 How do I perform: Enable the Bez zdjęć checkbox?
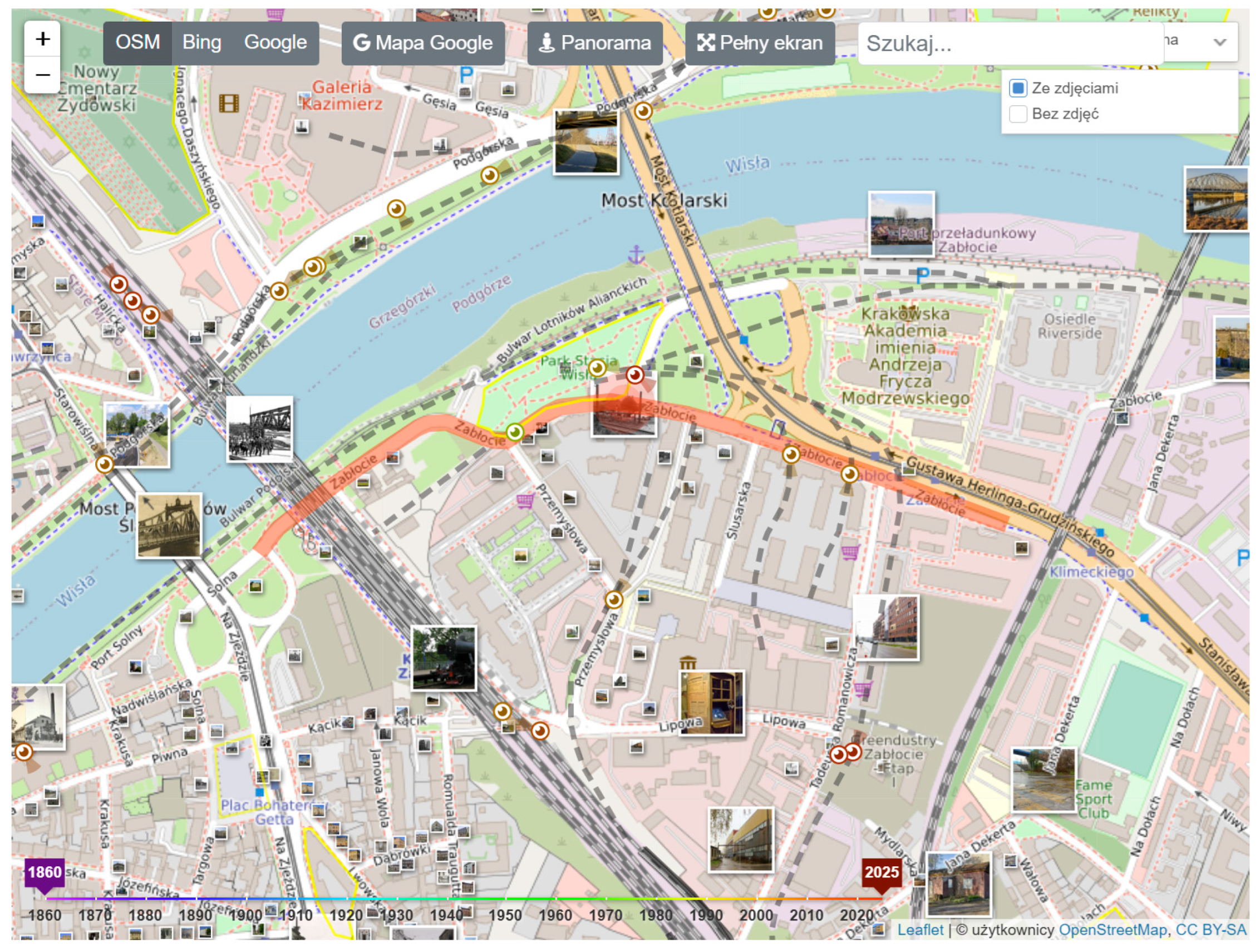1017,114
